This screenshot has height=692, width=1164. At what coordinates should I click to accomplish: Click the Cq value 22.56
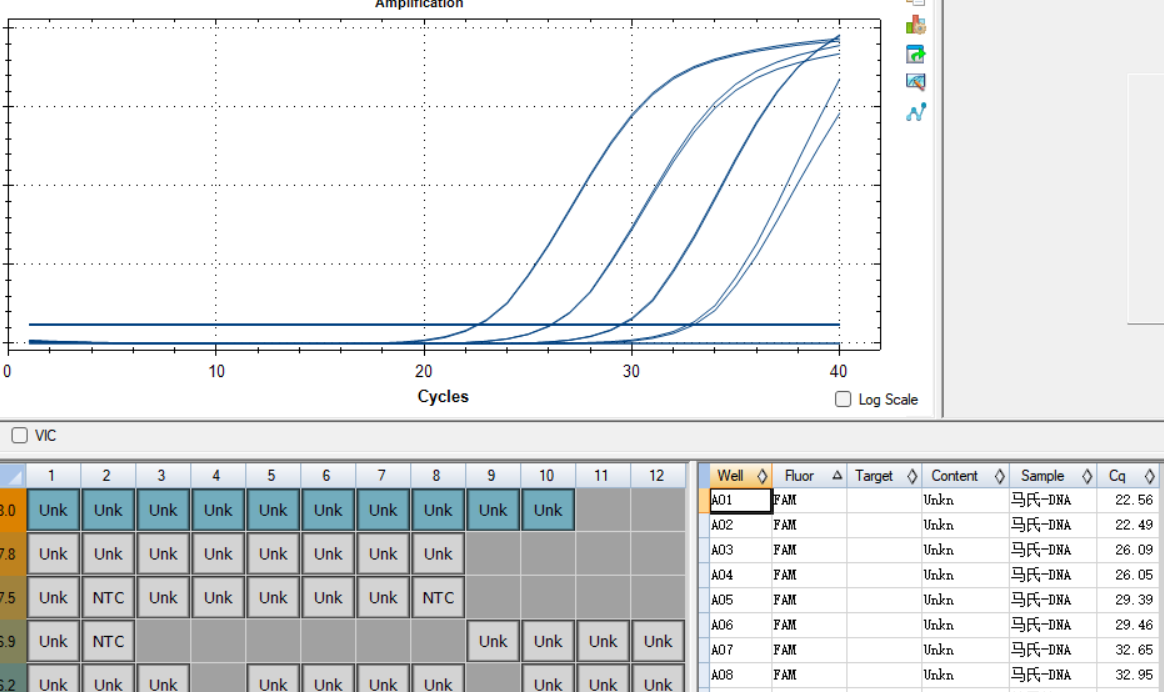1134,500
